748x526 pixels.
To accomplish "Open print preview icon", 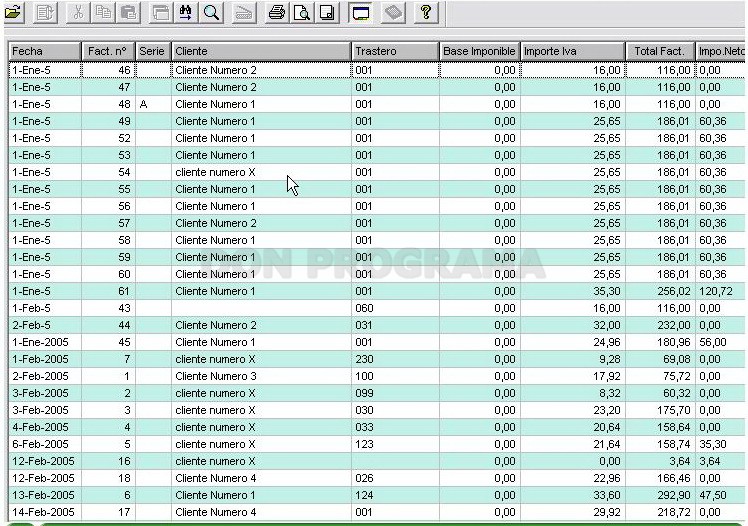I will (x=302, y=12).
